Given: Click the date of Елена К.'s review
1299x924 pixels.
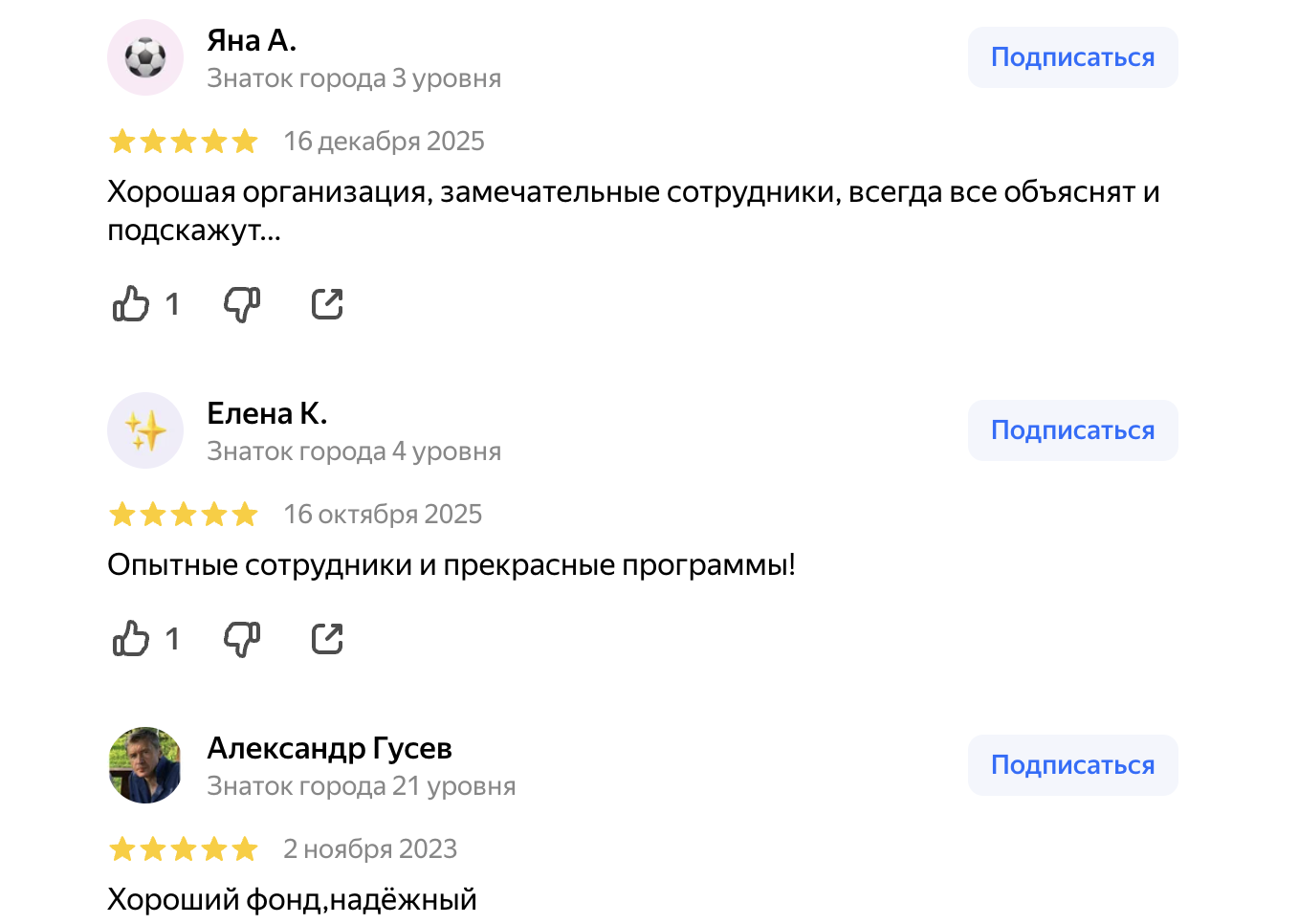Looking at the screenshot, I should tap(383, 514).
